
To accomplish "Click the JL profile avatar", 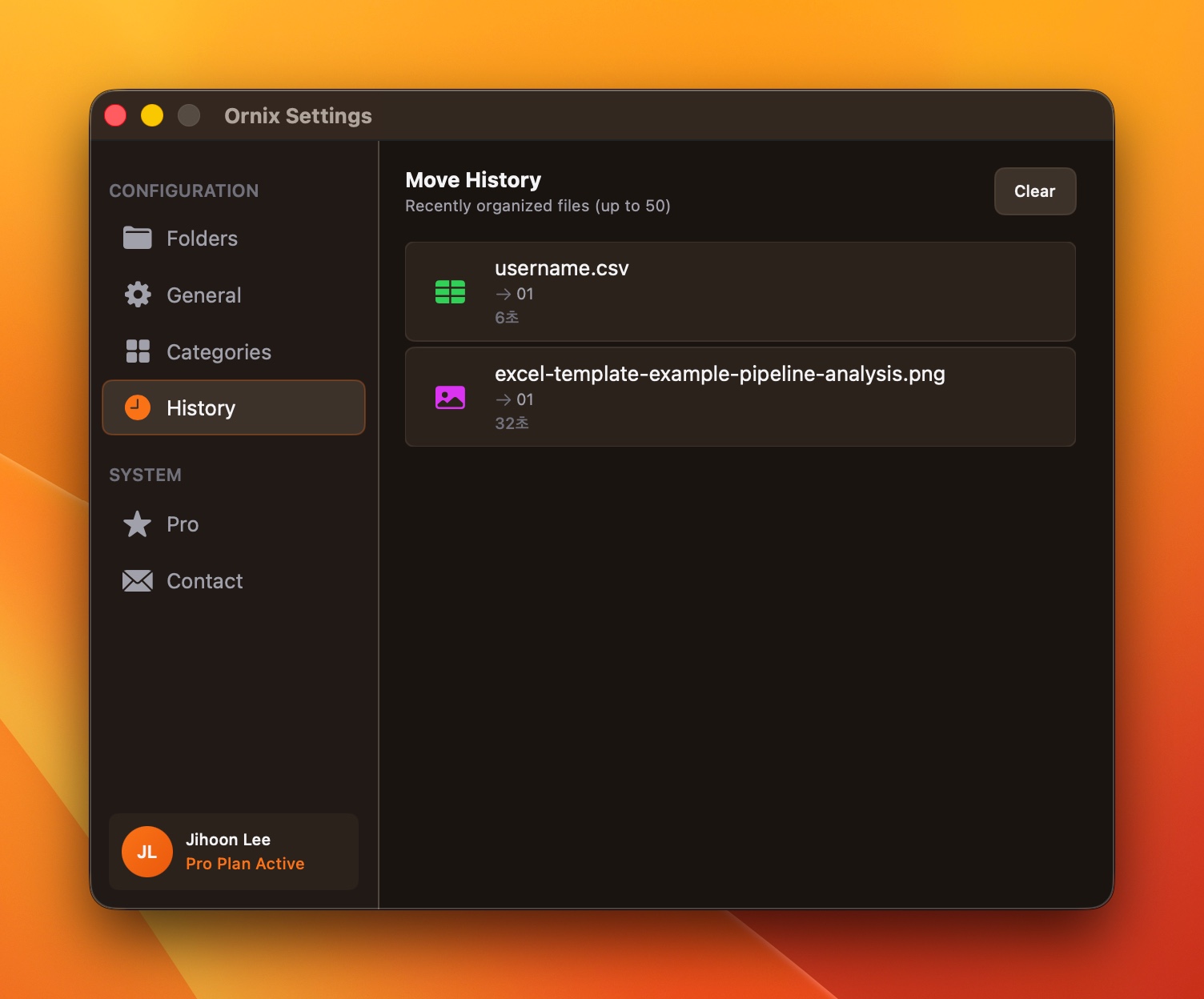I will tap(146, 852).
